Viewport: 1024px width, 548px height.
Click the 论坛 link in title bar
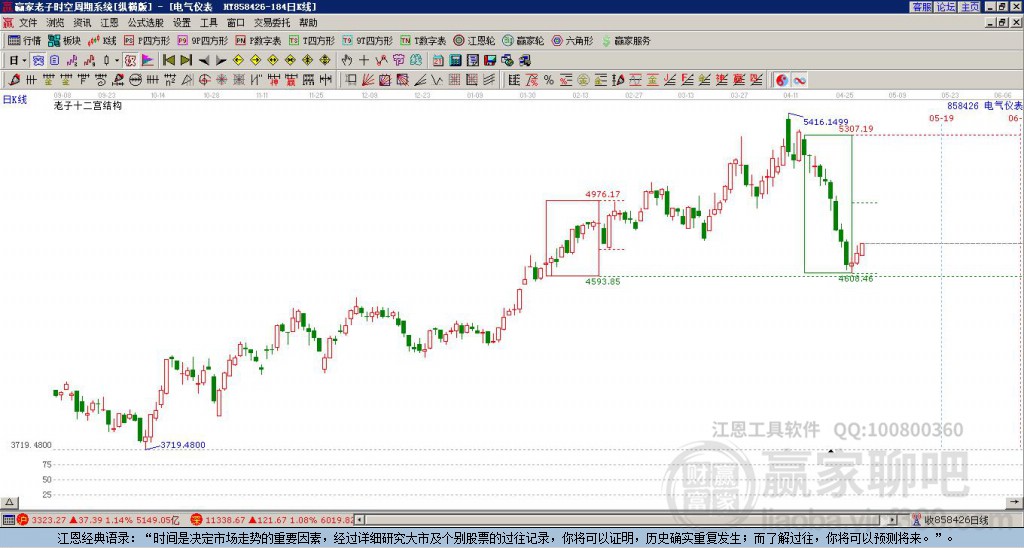coord(946,7)
